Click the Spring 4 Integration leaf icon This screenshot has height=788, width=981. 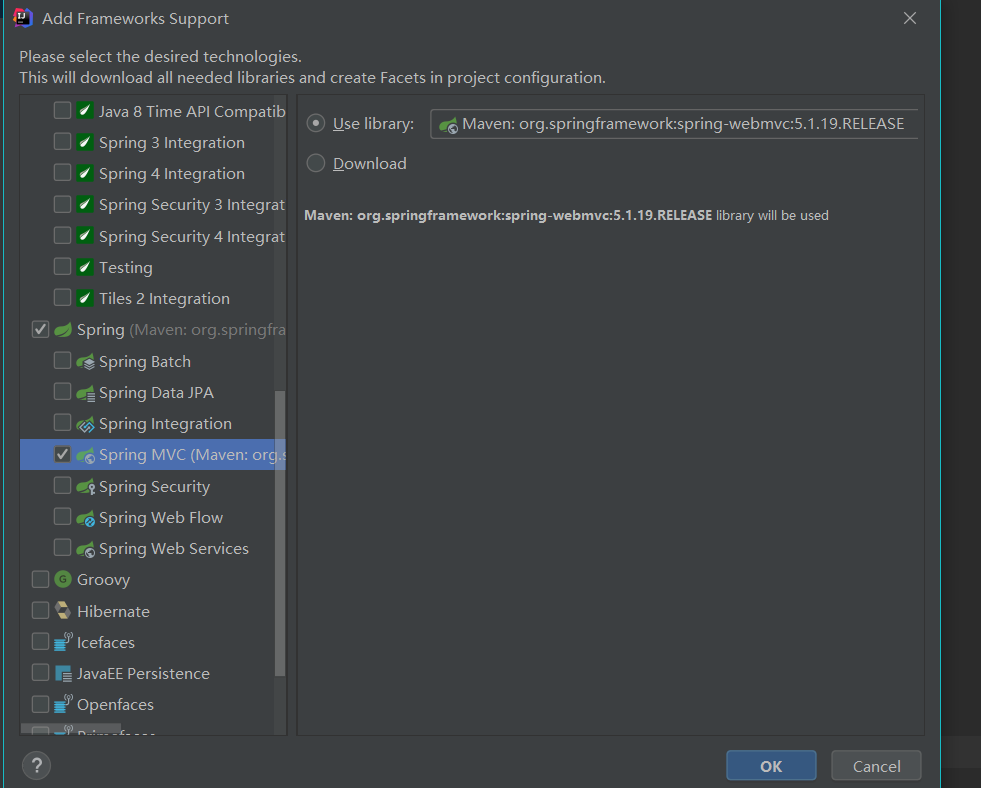(85, 173)
